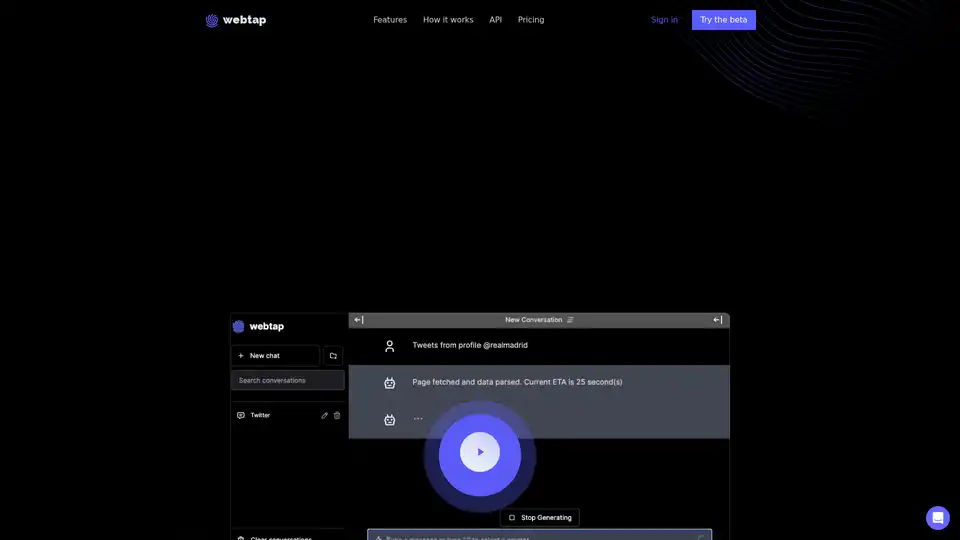Click the trash icon on Twitter row
960x540 pixels.
(337, 415)
